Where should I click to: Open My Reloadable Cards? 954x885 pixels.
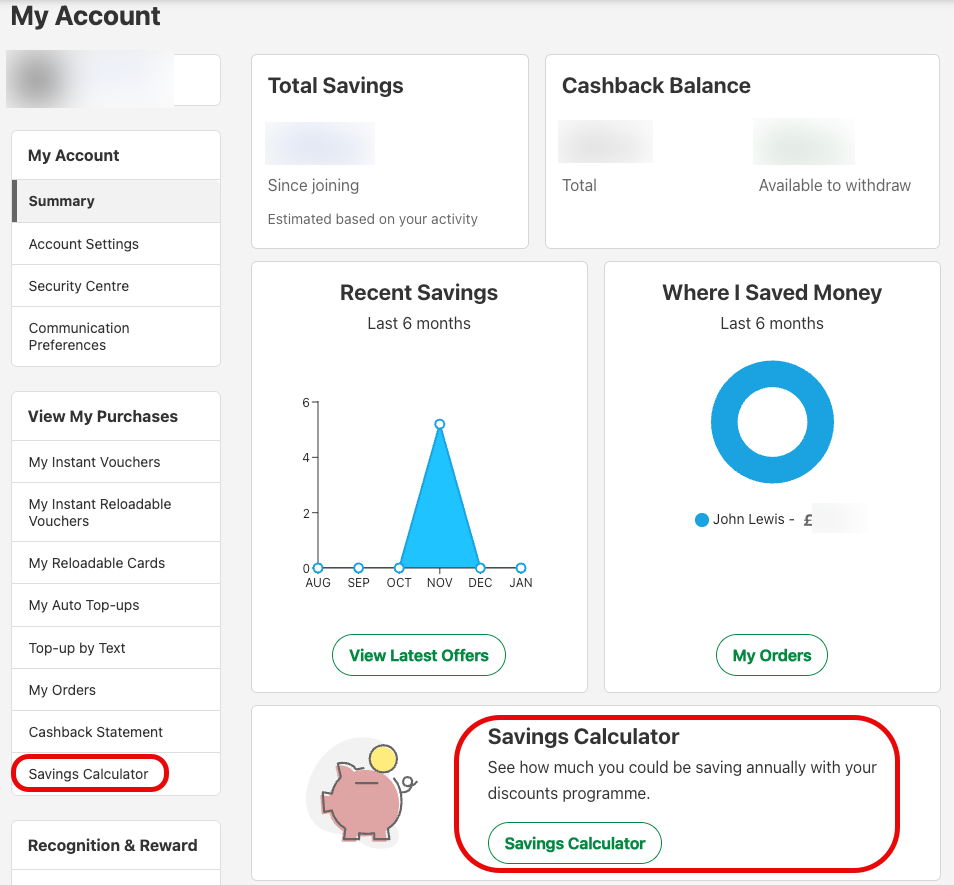click(97, 563)
